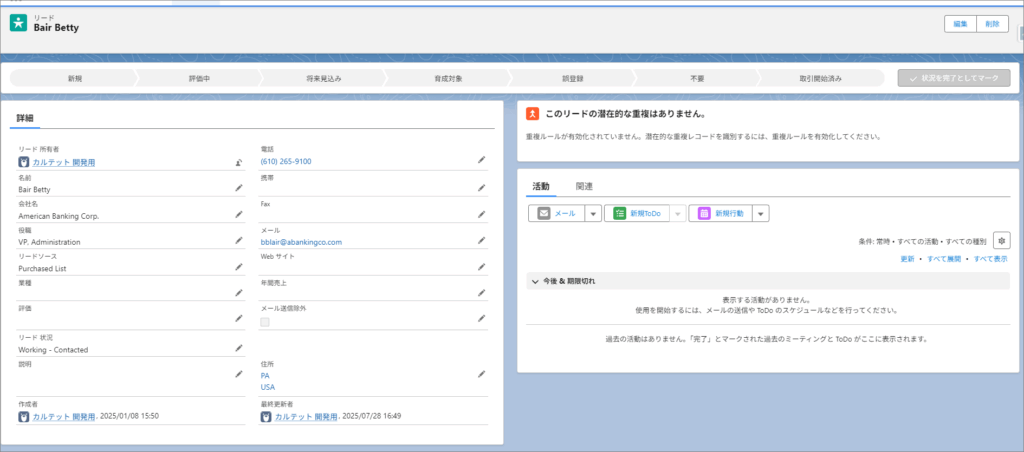This screenshot has width=1024, height=452.
Task: Toggle the メール送信除外 checkbox
Action: click(265, 322)
